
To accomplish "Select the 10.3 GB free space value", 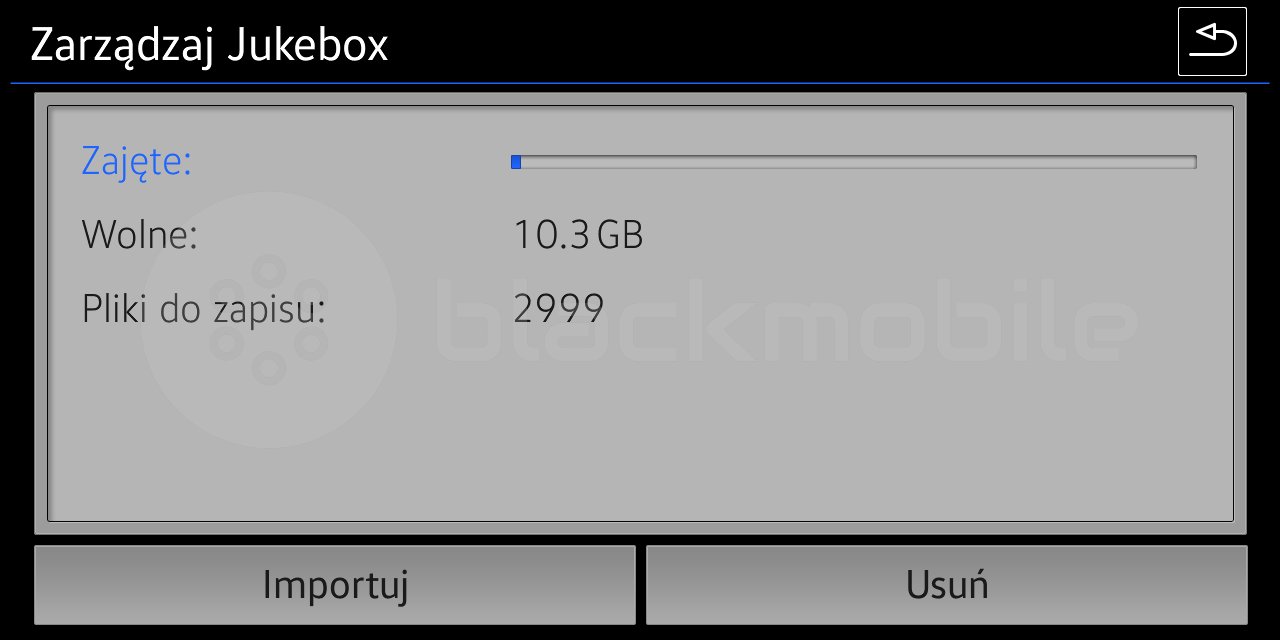I will (x=578, y=235).
